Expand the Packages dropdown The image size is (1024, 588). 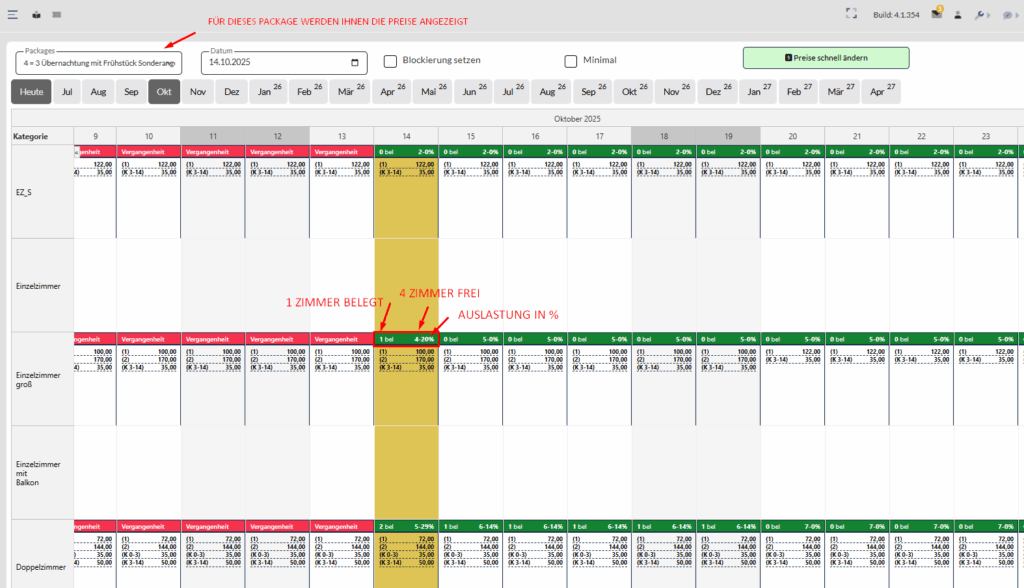(171, 64)
